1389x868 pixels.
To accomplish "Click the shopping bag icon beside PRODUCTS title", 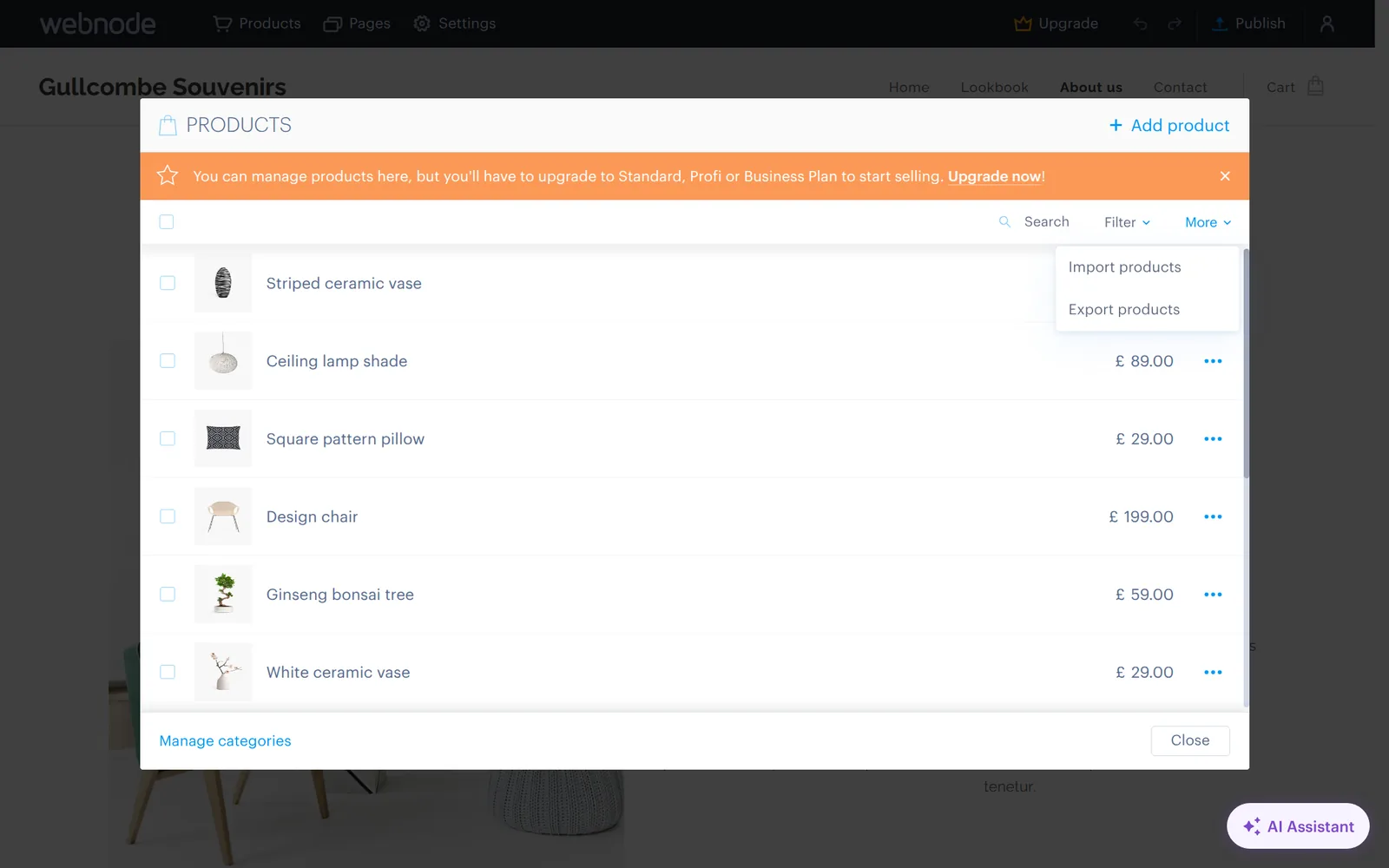I will [168, 126].
